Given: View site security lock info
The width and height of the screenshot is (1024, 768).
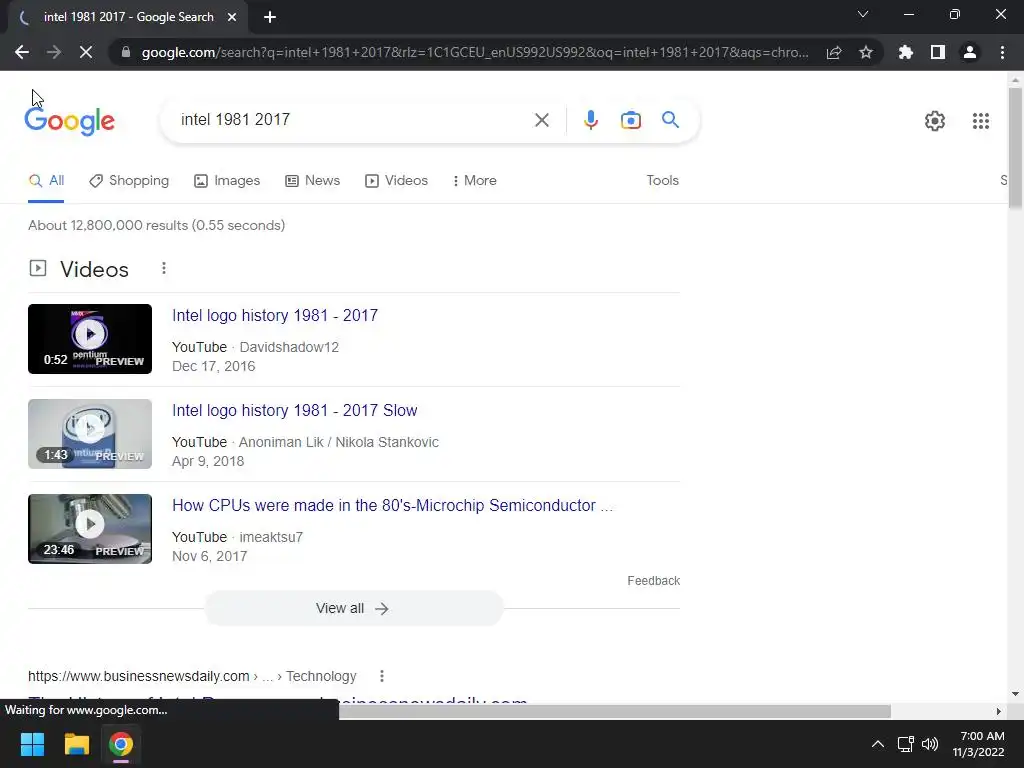Looking at the screenshot, I should (126, 52).
